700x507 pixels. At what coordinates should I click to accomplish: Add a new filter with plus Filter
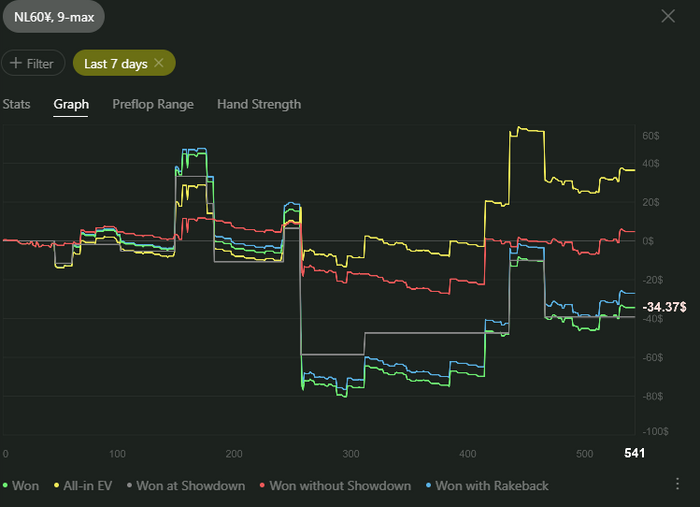coord(32,63)
